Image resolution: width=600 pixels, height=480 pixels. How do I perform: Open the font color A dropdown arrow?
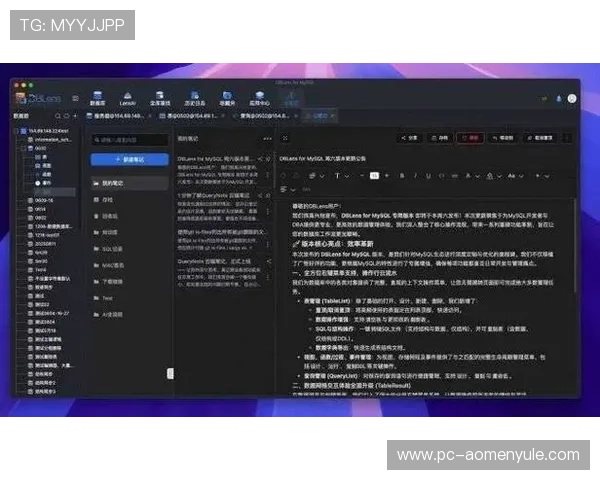pyautogui.click(x=477, y=176)
